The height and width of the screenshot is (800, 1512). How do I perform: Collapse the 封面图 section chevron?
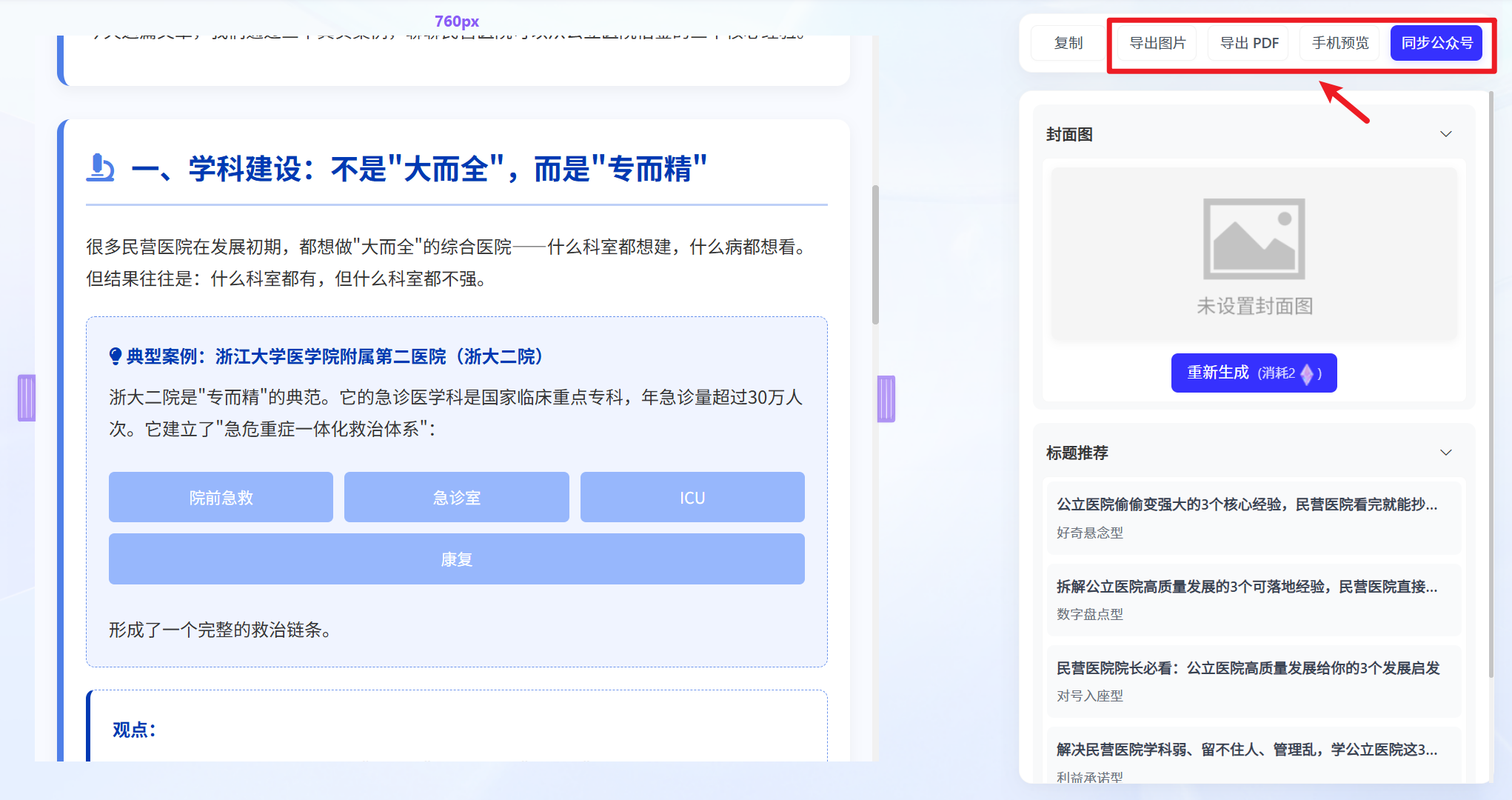(x=1446, y=134)
